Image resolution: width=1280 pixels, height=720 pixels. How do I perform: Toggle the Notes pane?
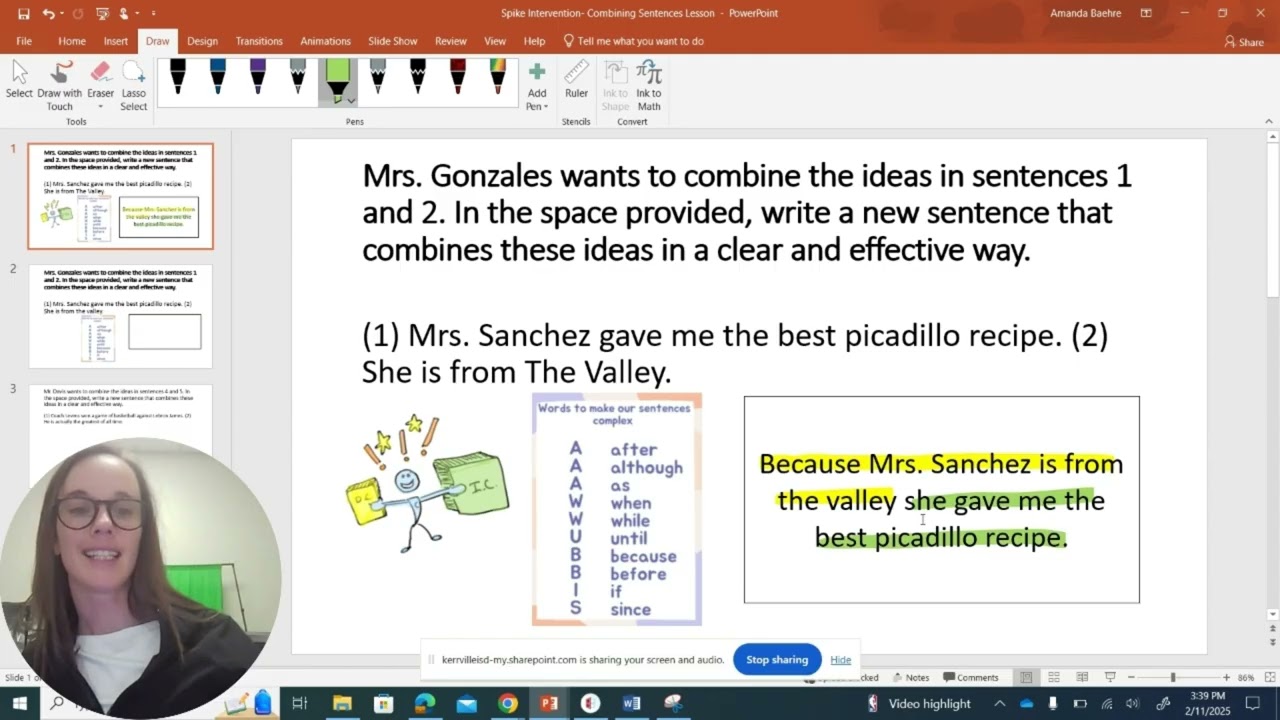click(x=911, y=677)
